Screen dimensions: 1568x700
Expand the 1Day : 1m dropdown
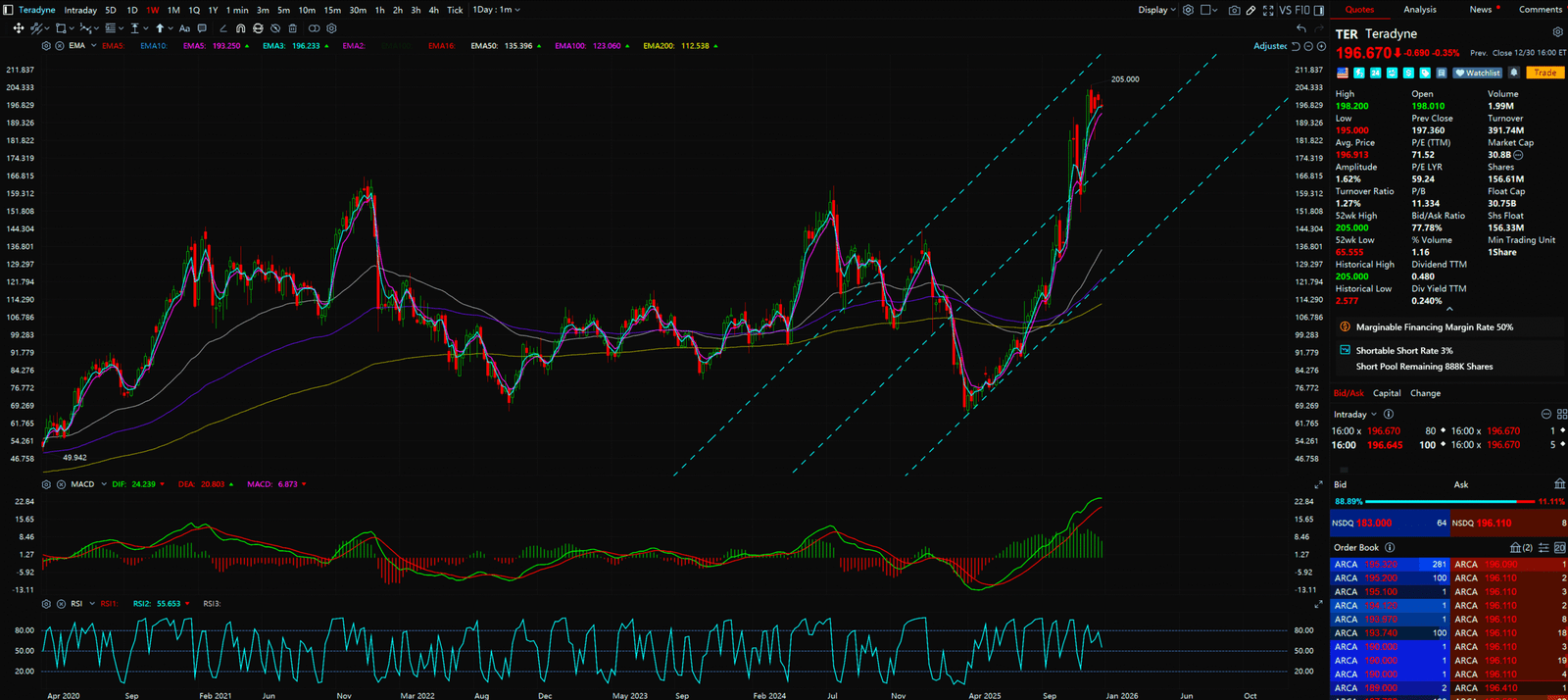click(x=496, y=10)
